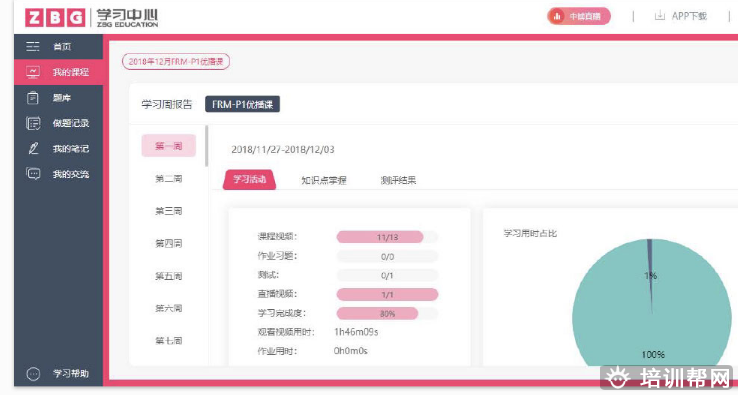
Task: Open the 题库 clipboard icon
Action: (32, 97)
